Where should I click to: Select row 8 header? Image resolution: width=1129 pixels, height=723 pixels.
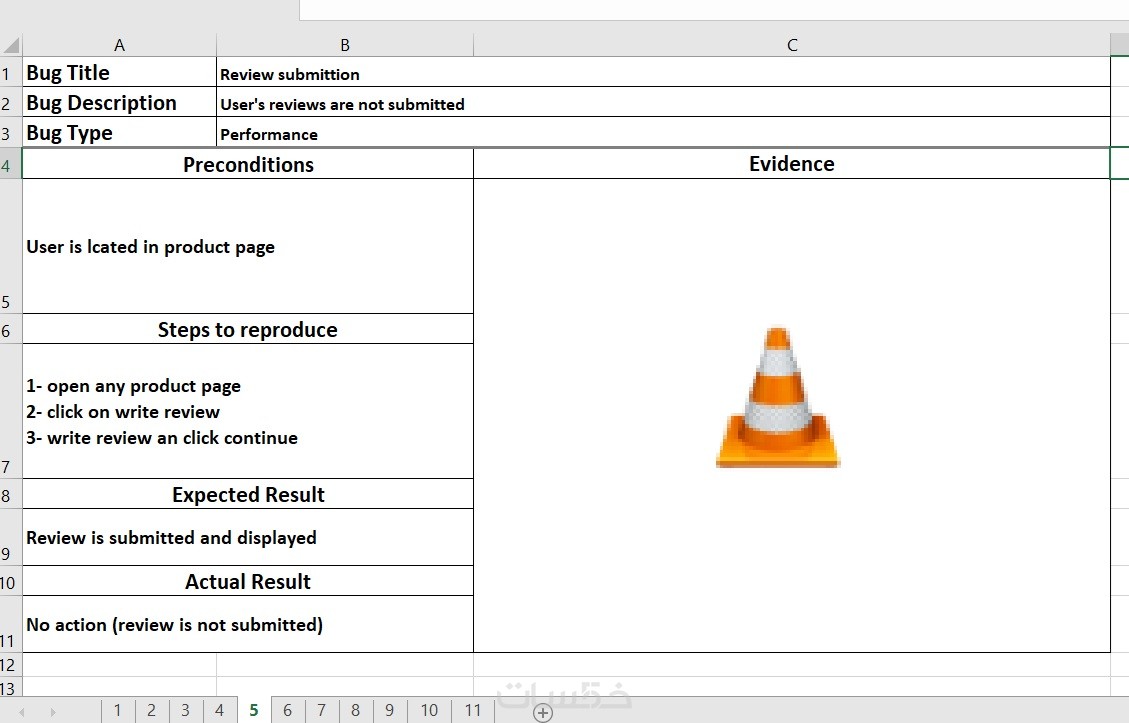(x=11, y=494)
